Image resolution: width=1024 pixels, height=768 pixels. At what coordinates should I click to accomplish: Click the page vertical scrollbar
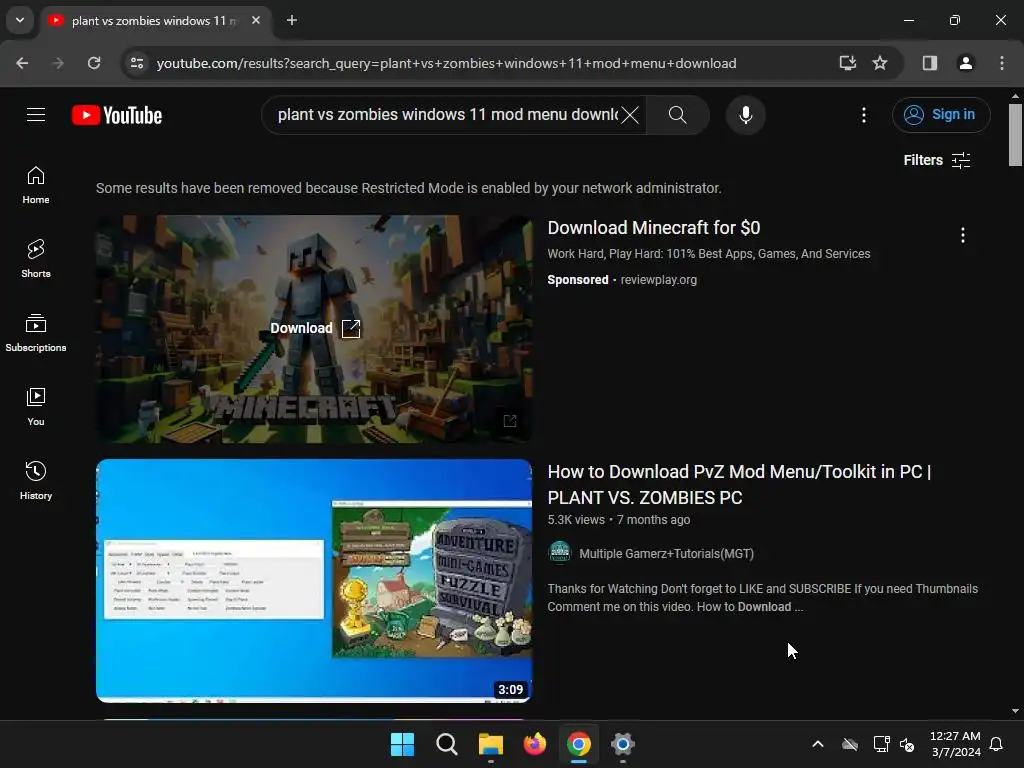(x=1015, y=136)
